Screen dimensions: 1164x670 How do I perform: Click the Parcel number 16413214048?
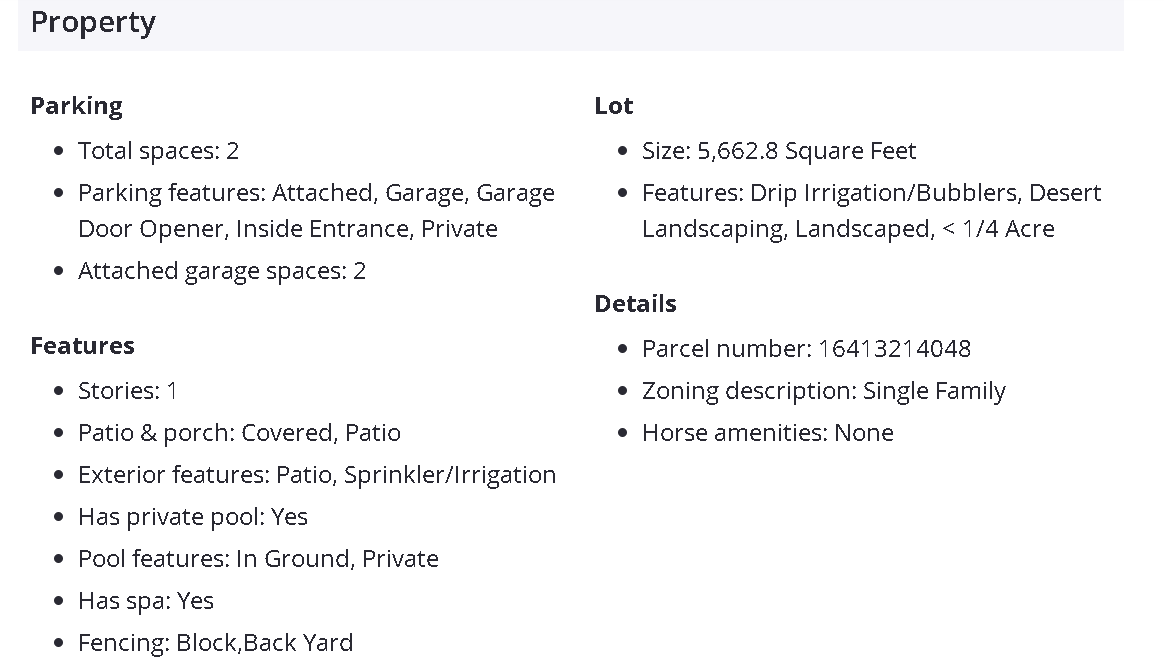[806, 349]
